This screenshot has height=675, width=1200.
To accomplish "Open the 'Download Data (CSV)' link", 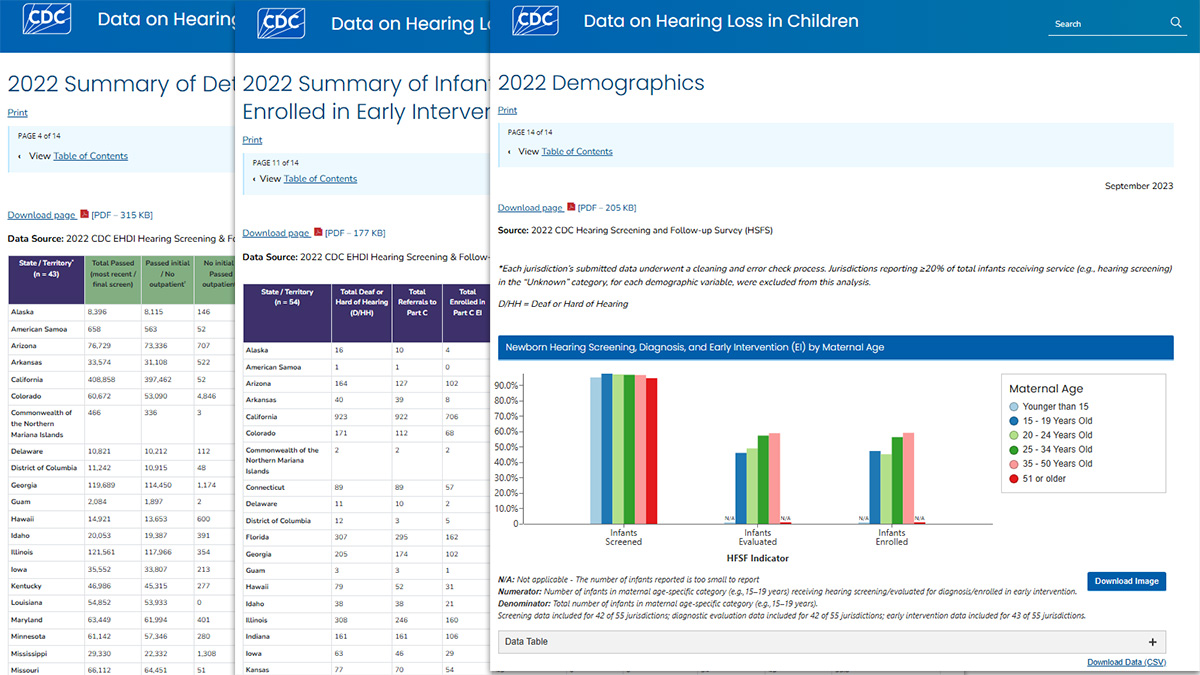I will tap(1126, 662).
